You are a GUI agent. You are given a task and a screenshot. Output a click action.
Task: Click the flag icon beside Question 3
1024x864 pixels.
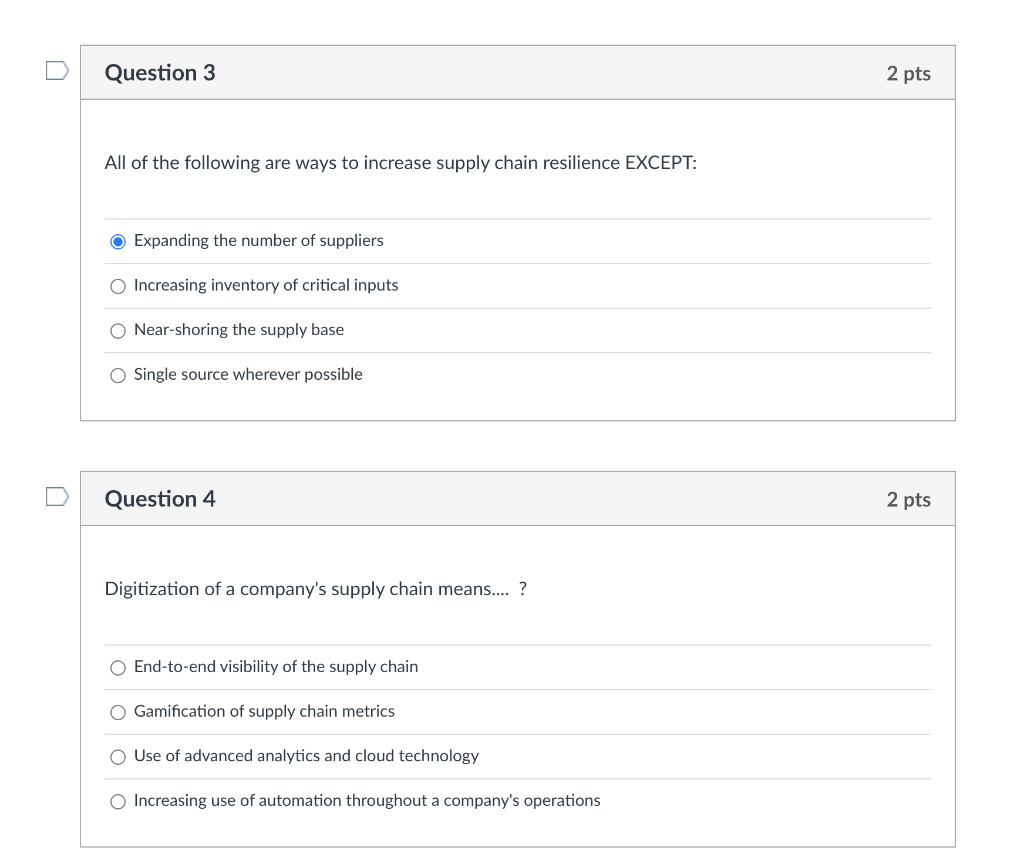57,69
